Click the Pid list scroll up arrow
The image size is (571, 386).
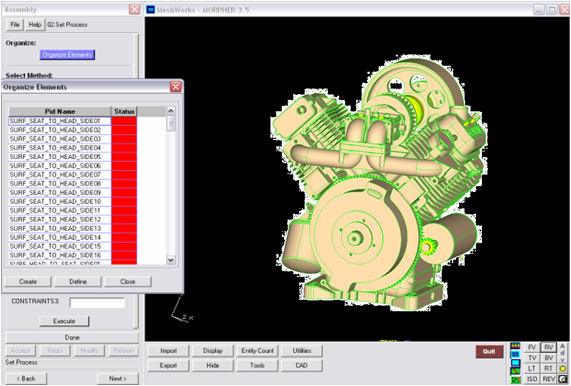170,111
